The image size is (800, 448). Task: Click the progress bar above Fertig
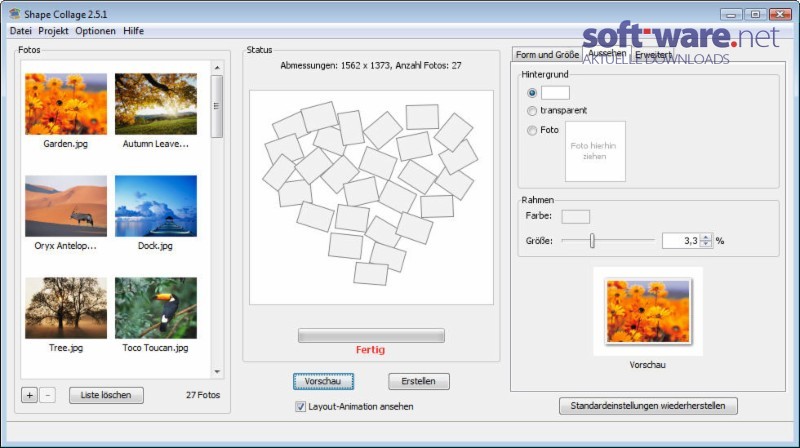(371, 335)
